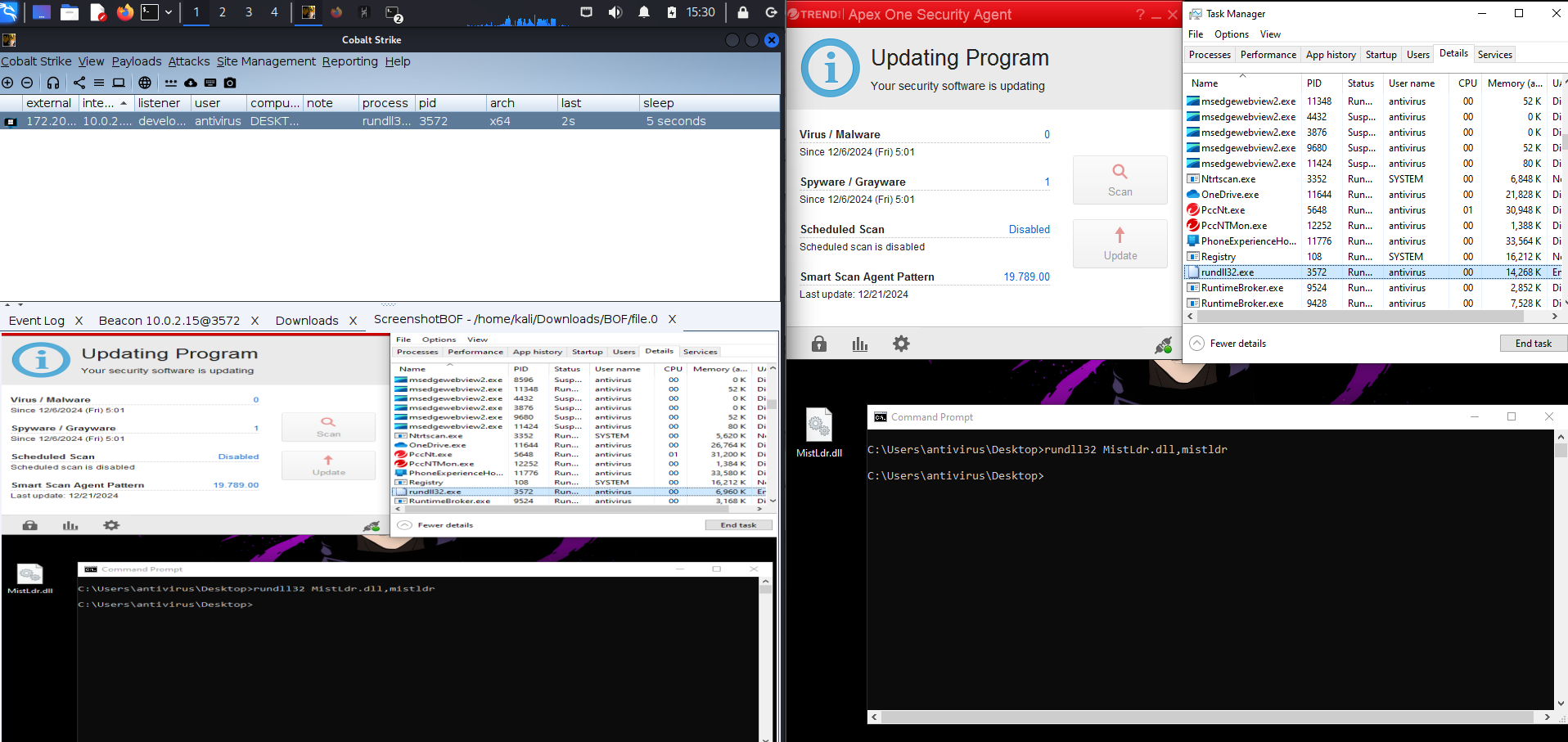Click the Scheduled Scan Disabled link

(1029, 229)
